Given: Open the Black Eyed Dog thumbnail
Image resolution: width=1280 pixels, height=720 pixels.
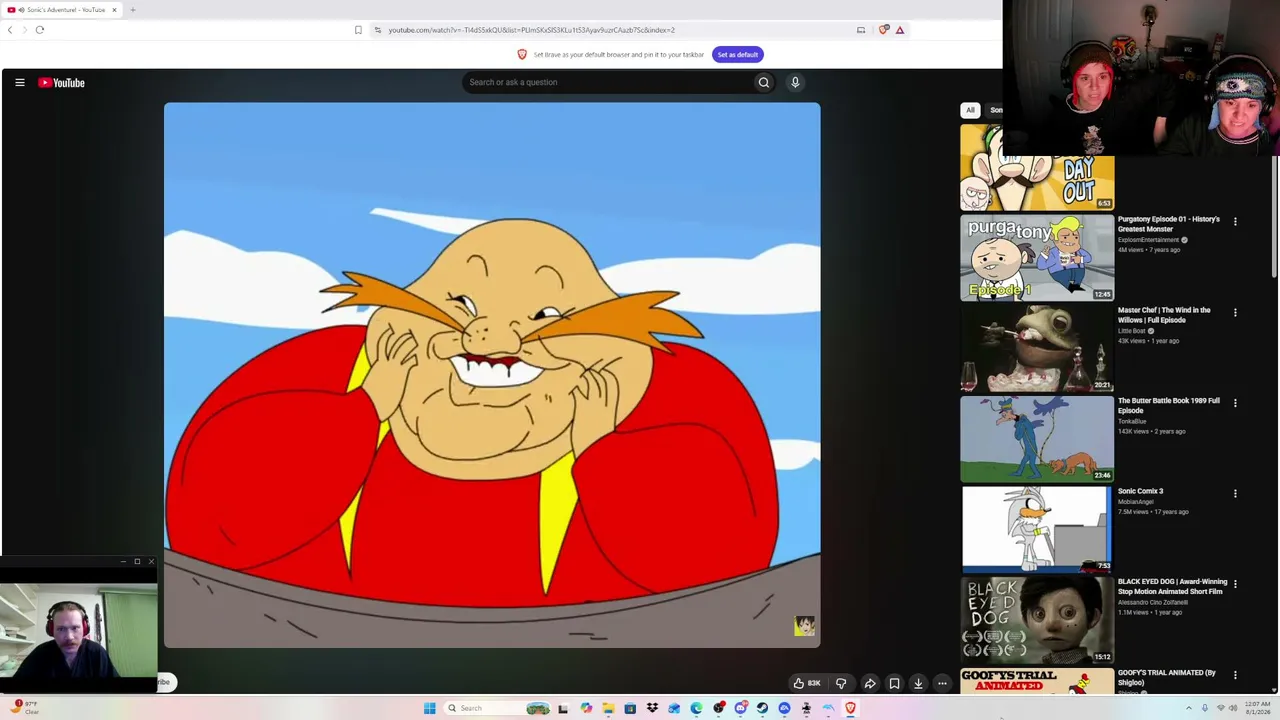Looking at the screenshot, I should point(1037,620).
